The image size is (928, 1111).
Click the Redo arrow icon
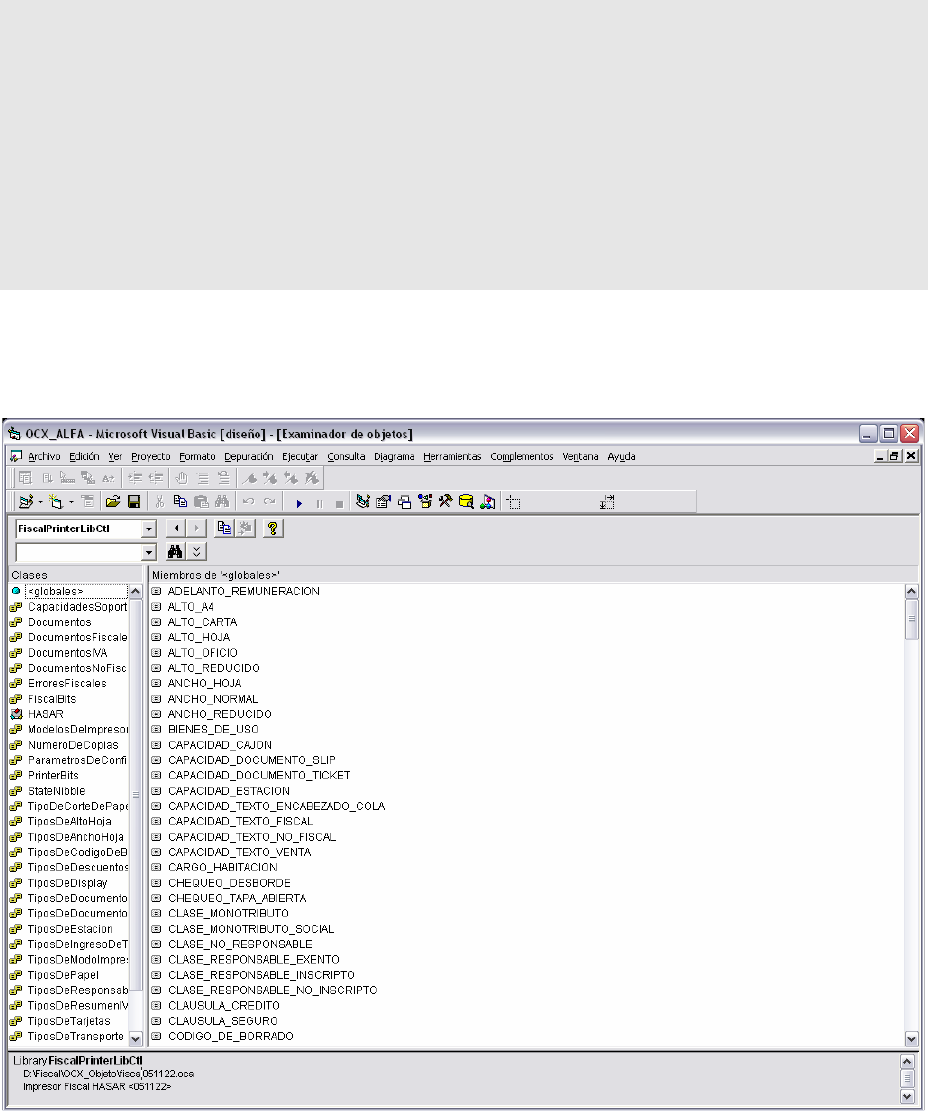269,502
